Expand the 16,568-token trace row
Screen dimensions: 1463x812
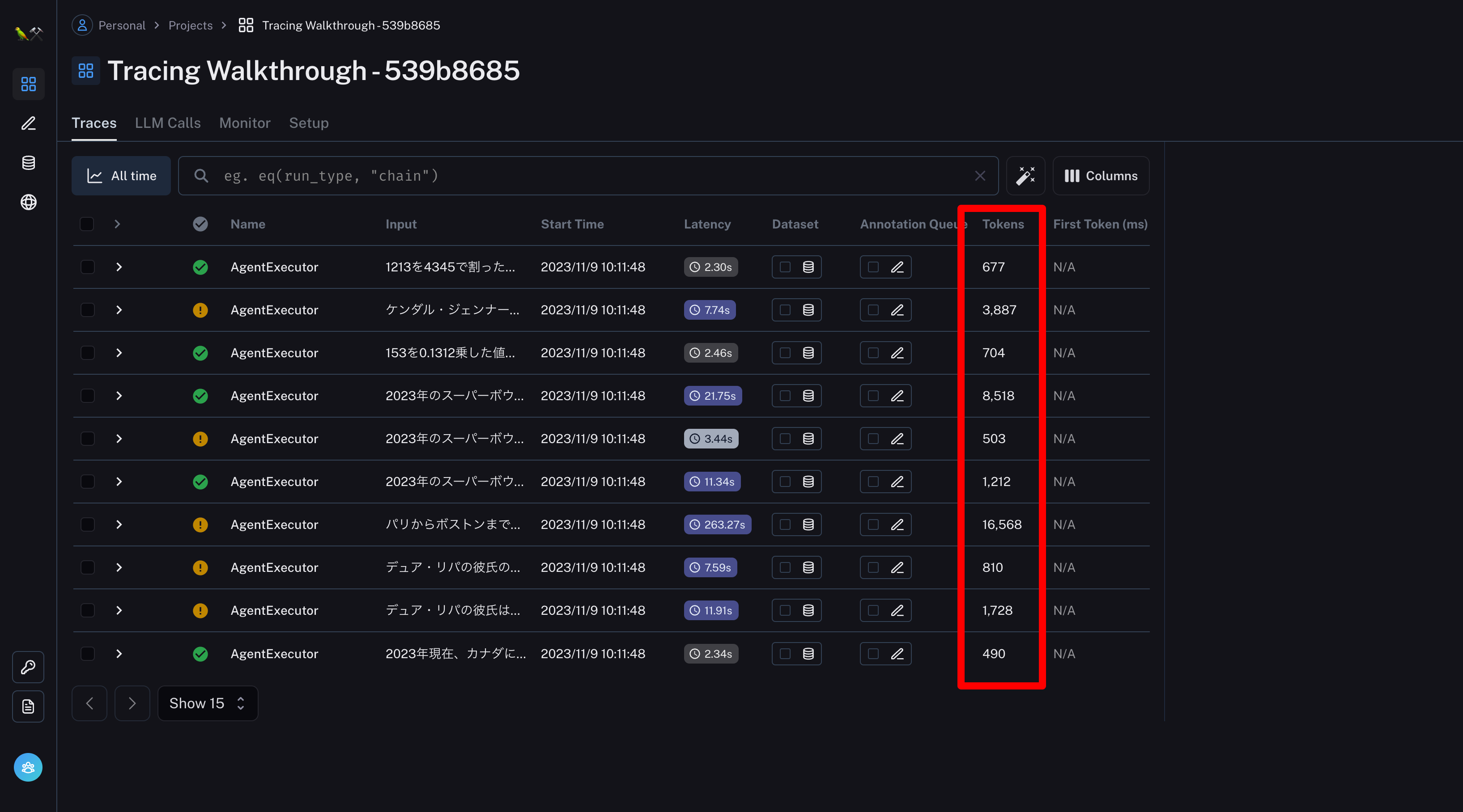(119, 524)
